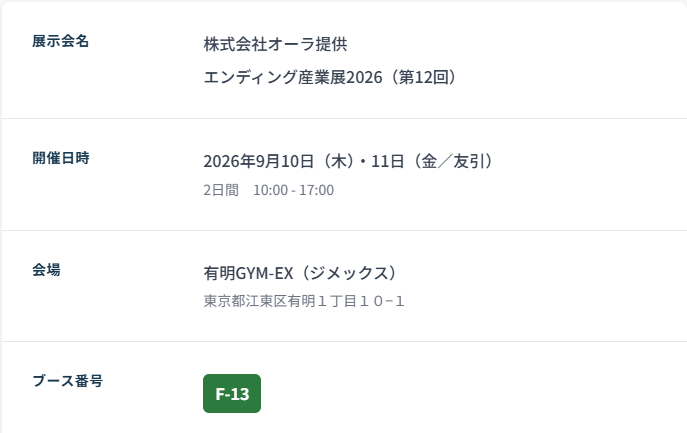The width and height of the screenshot is (687, 433).
Task: Click the word GYM-EX in the venue
Action: 265,273
